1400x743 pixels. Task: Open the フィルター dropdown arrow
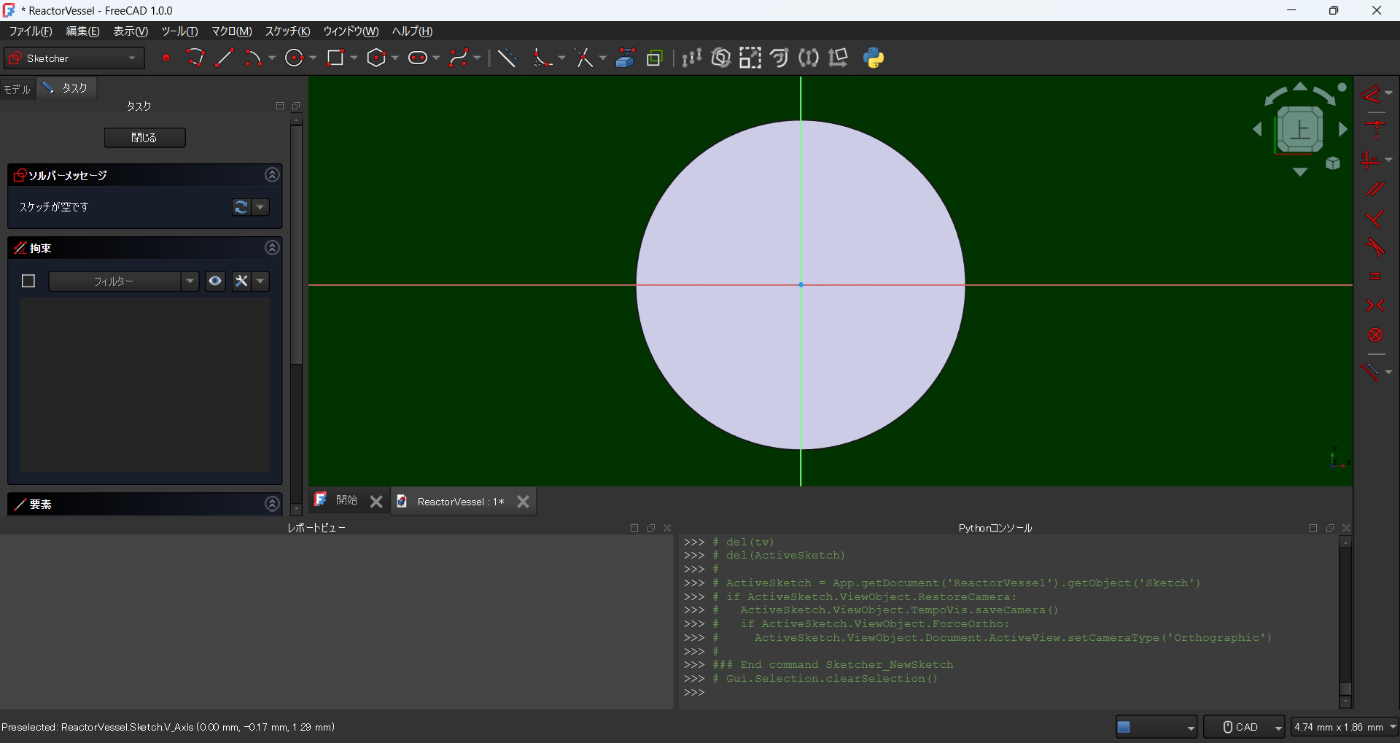(x=190, y=281)
